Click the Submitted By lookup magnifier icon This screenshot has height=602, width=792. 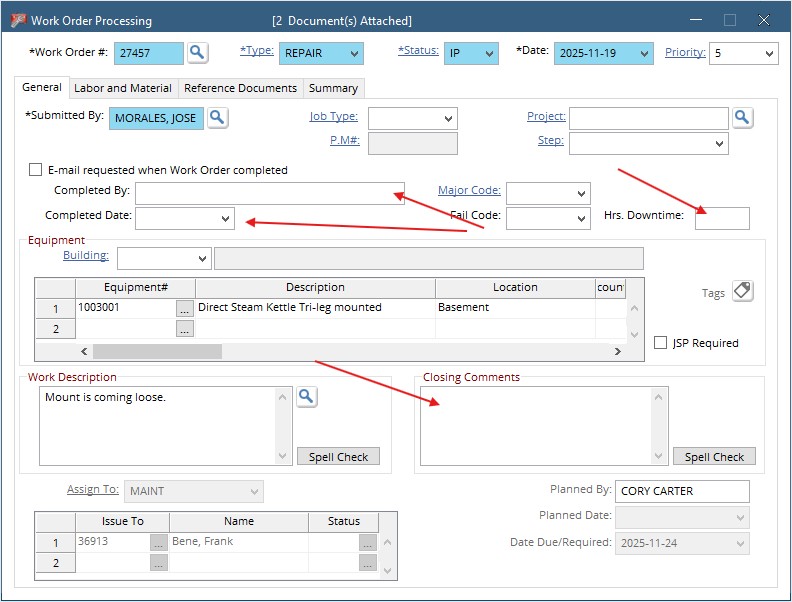click(x=217, y=118)
